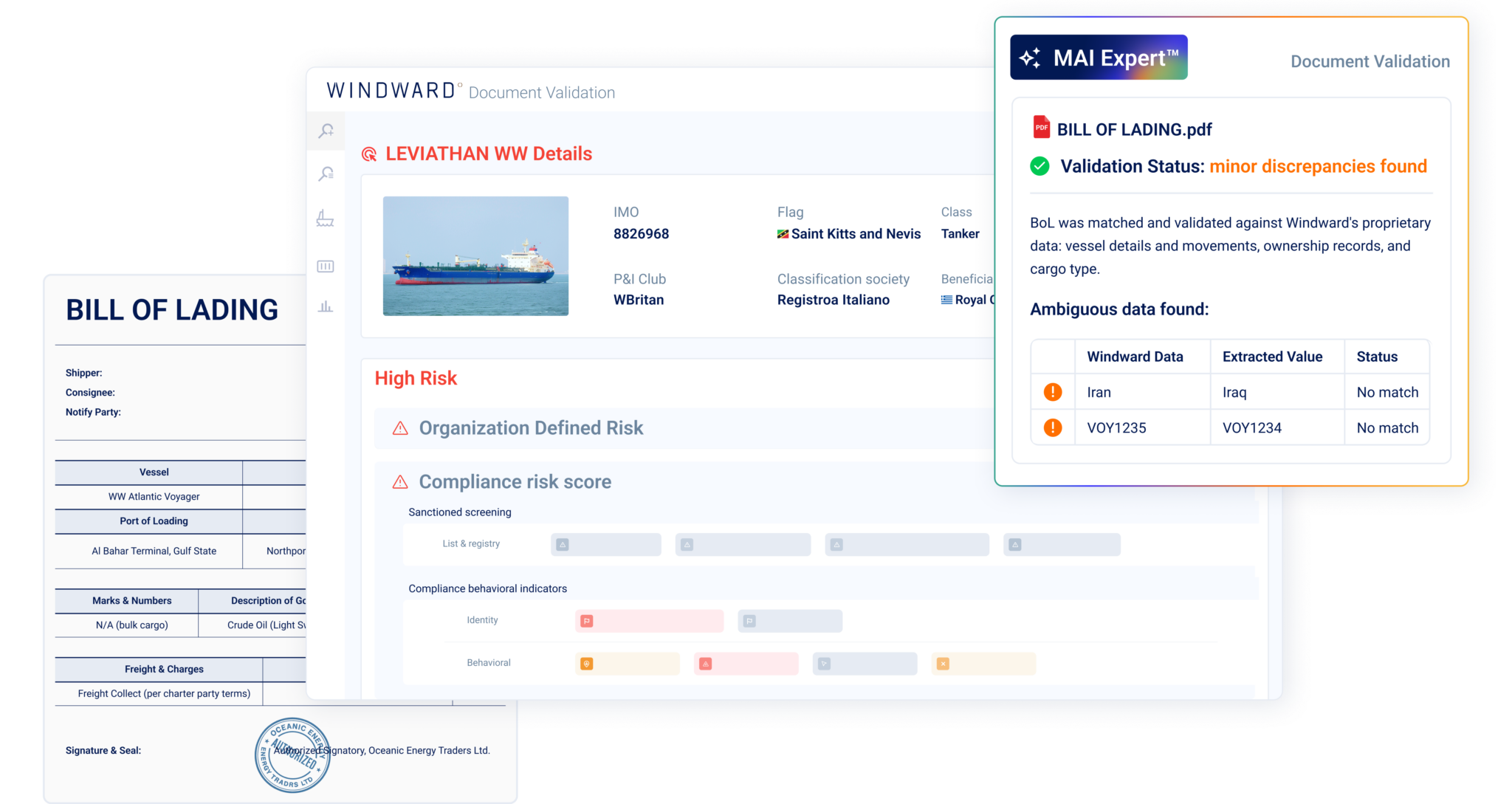Click the Compliance behavioral indicators label

[x=487, y=588]
